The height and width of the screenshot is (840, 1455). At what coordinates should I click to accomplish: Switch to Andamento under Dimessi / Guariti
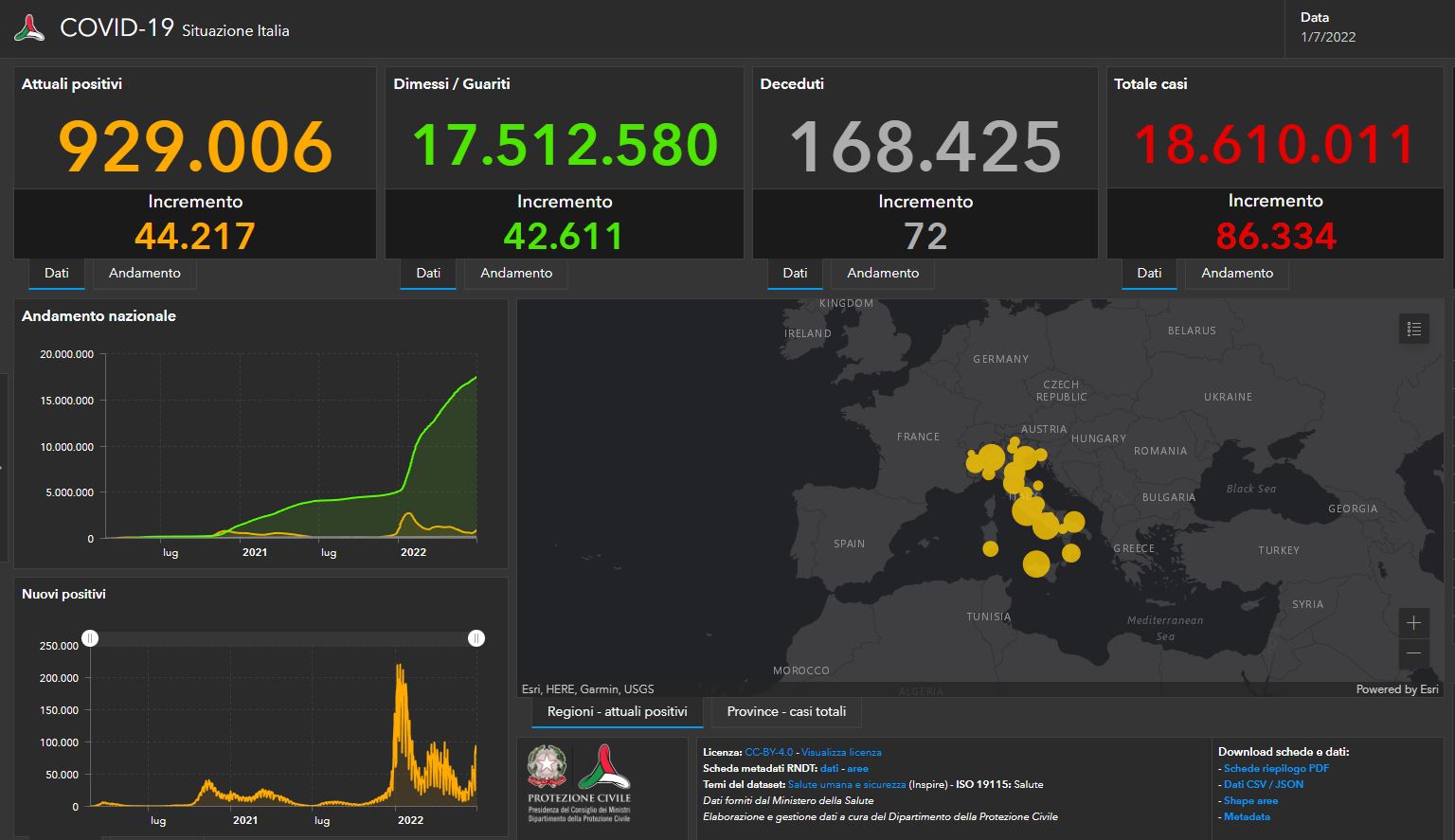coord(515,273)
